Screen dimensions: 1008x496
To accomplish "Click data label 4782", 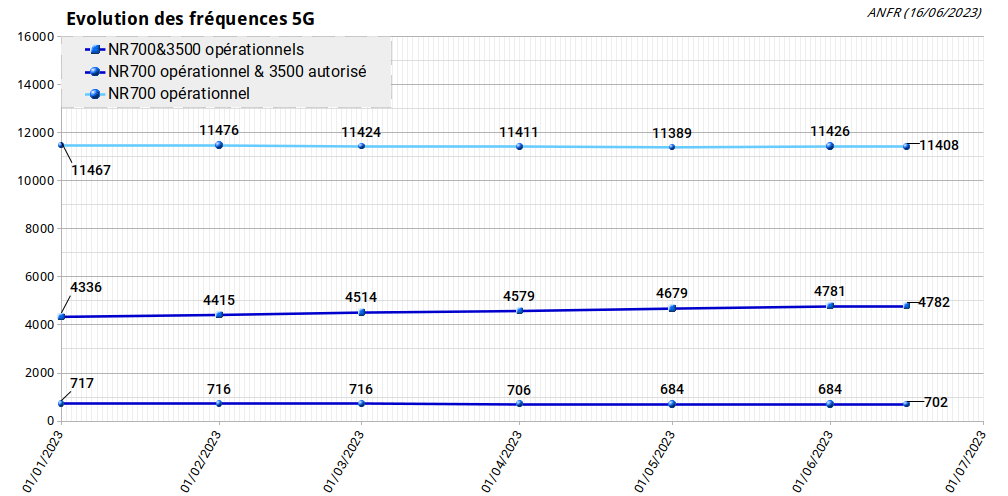I will [934, 303].
